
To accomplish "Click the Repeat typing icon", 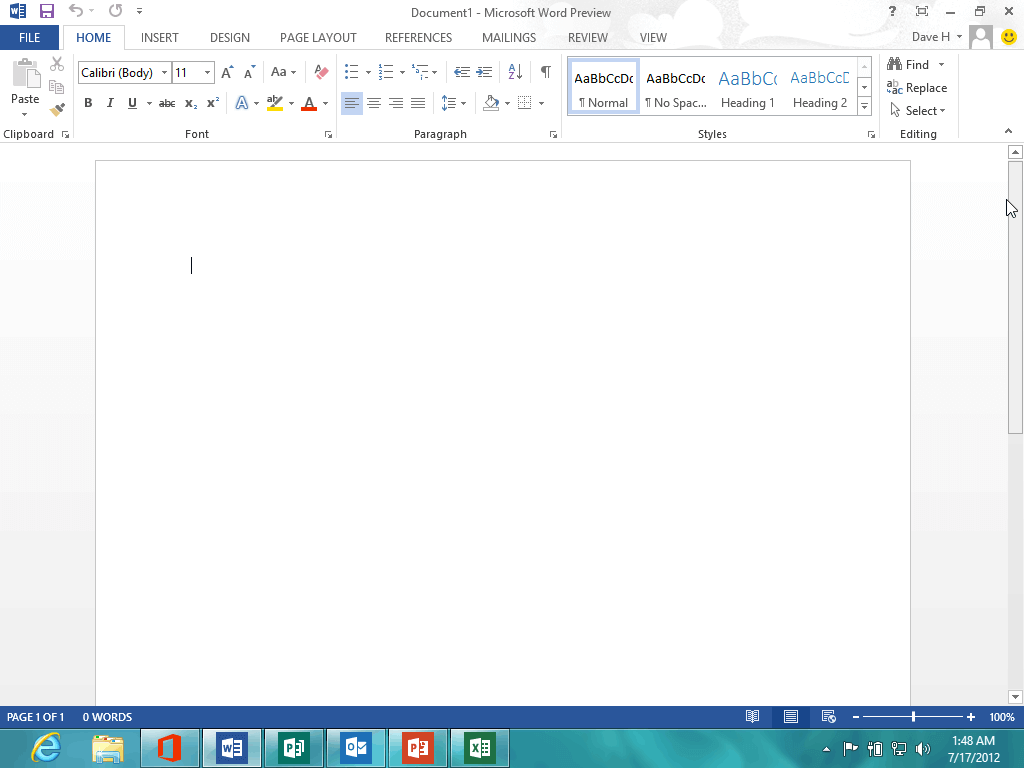I will pos(116,11).
